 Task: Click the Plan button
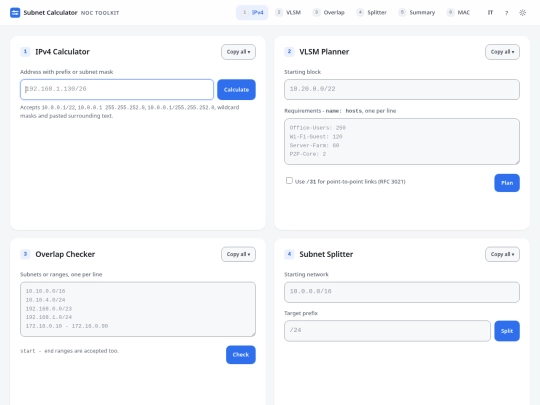507,183
